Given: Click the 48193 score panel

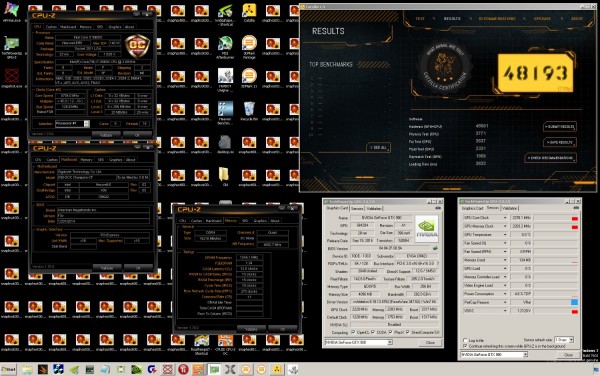Looking at the screenshot, I should [x=535, y=73].
